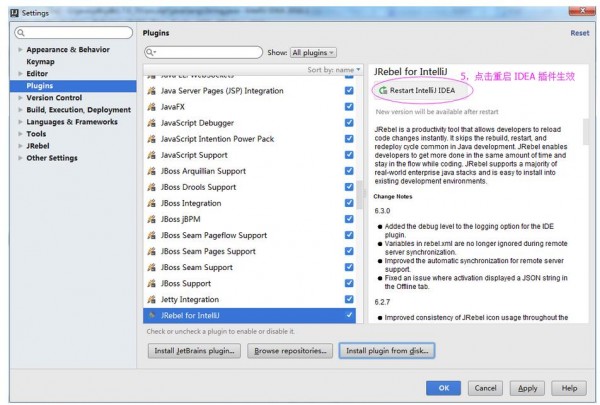The width and height of the screenshot is (600, 405).
Task: Click the Jetty Integration plugin icon
Action: point(151,299)
